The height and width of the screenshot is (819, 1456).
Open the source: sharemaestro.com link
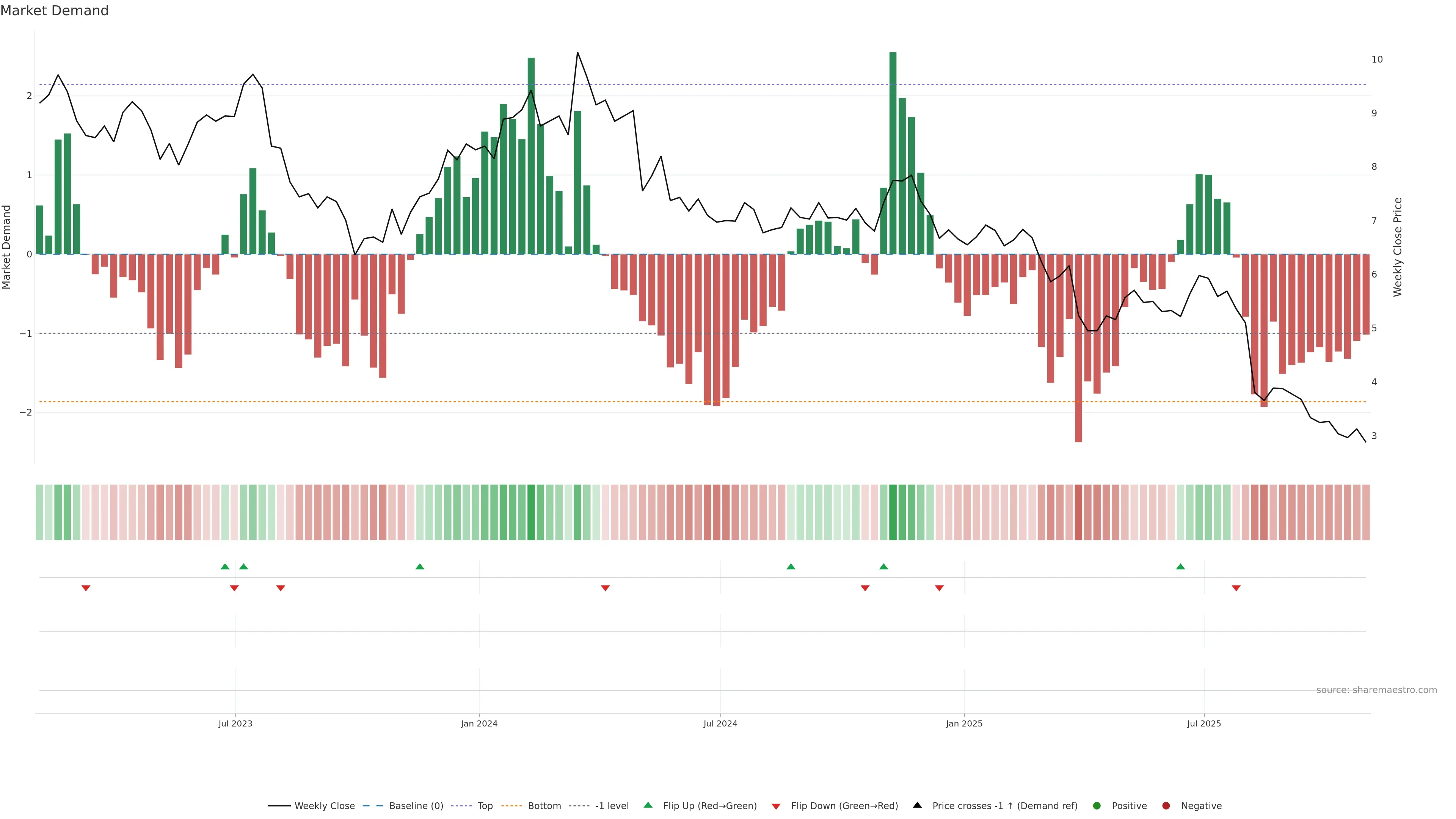tap(1376, 690)
